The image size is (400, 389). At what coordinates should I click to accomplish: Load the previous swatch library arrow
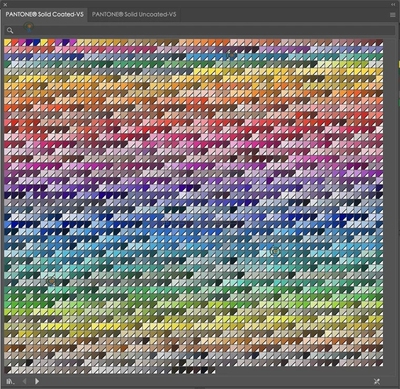[x=24, y=381]
